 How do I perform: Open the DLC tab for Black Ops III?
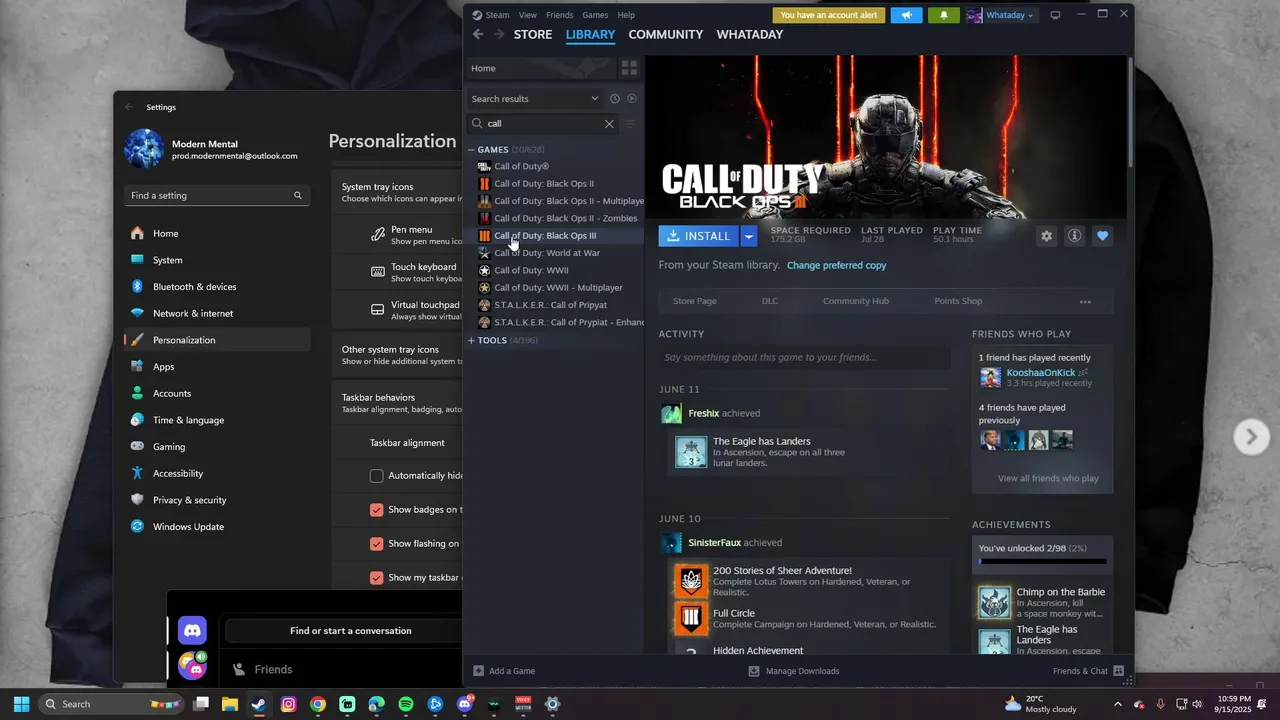pyautogui.click(x=770, y=301)
